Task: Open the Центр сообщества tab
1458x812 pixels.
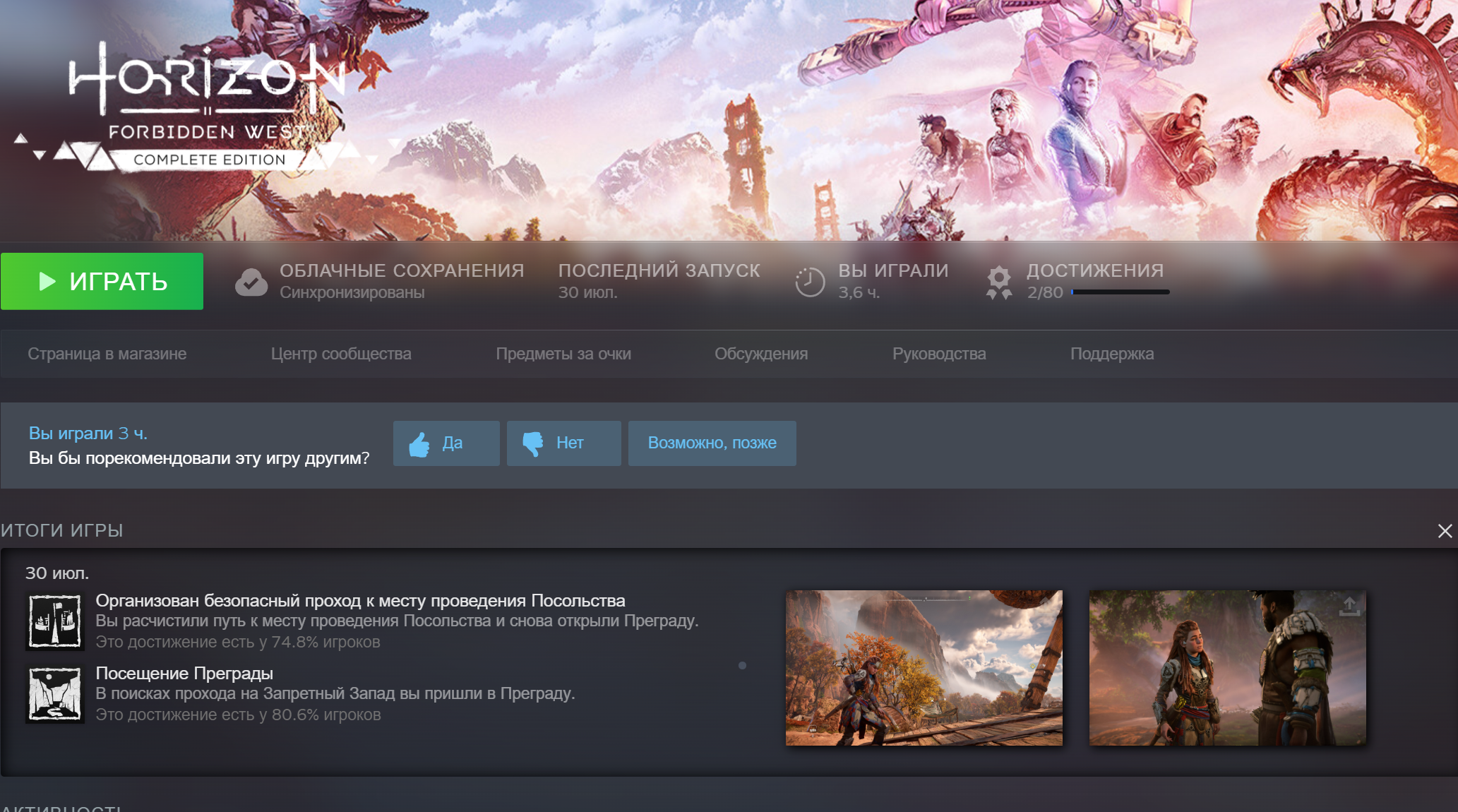Action: pyautogui.click(x=341, y=354)
